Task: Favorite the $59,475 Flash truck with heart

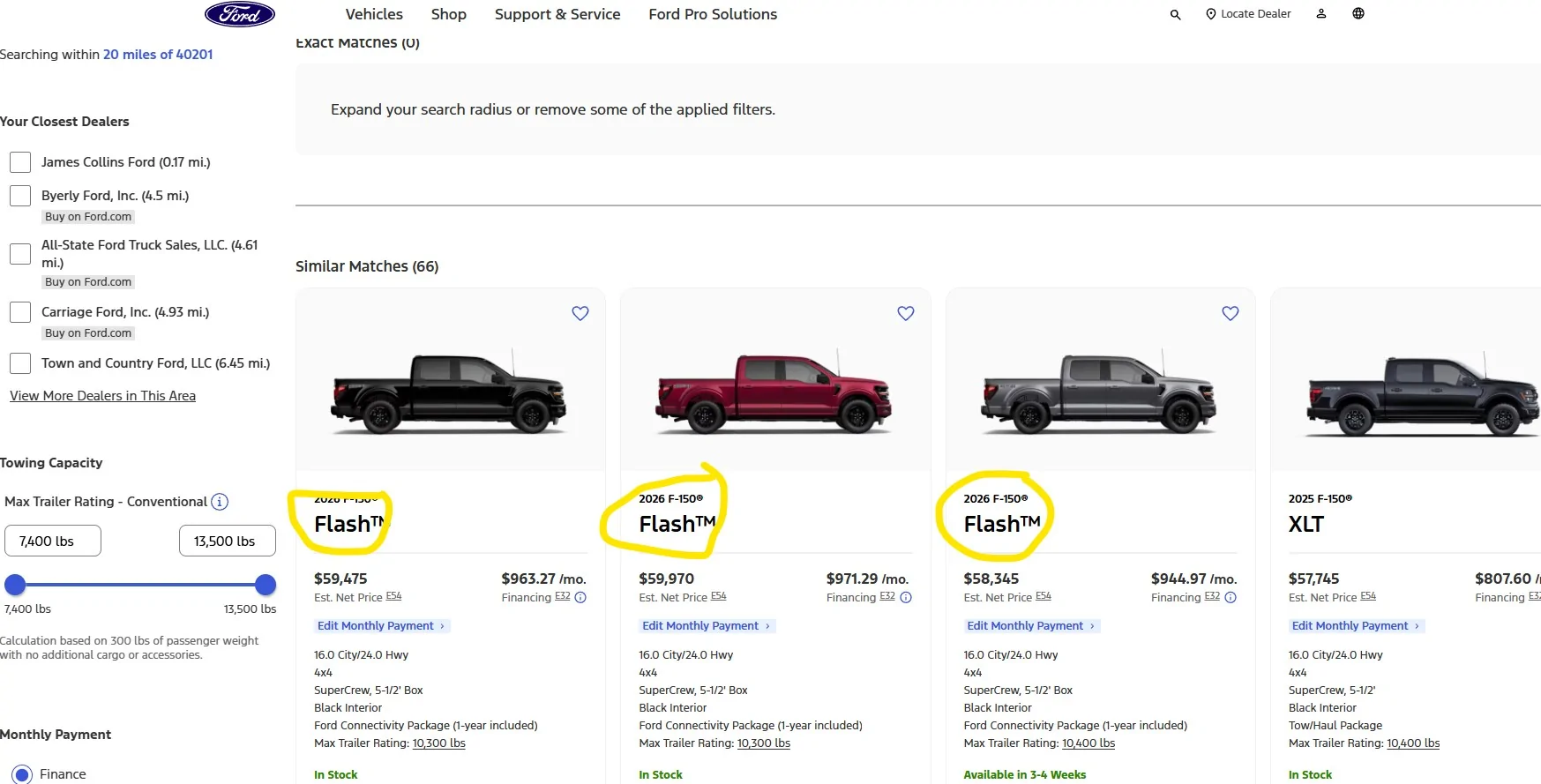Action: 580,313
